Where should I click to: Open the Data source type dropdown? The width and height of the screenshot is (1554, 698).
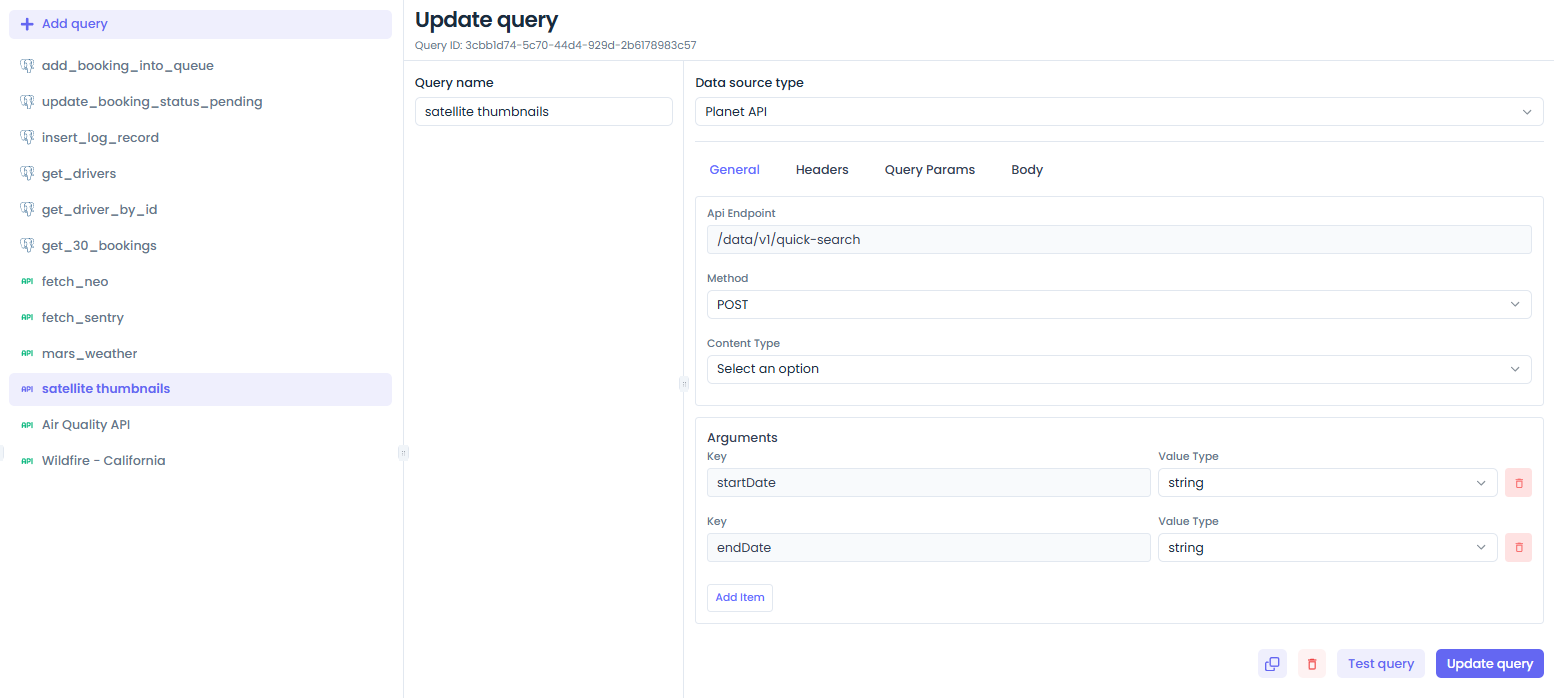(x=1118, y=111)
